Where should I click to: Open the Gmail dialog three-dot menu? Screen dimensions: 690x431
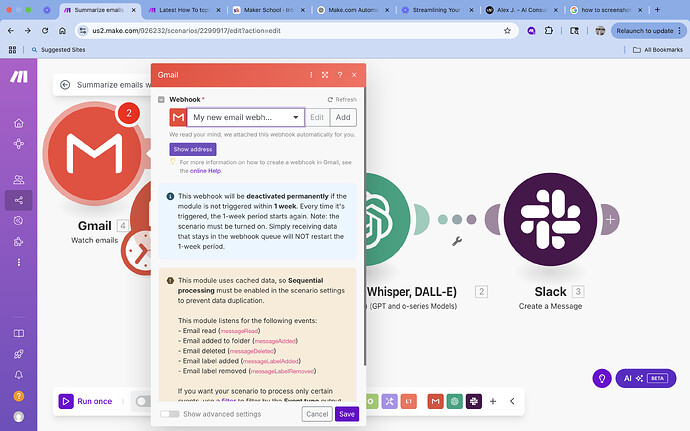tap(311, 75)
